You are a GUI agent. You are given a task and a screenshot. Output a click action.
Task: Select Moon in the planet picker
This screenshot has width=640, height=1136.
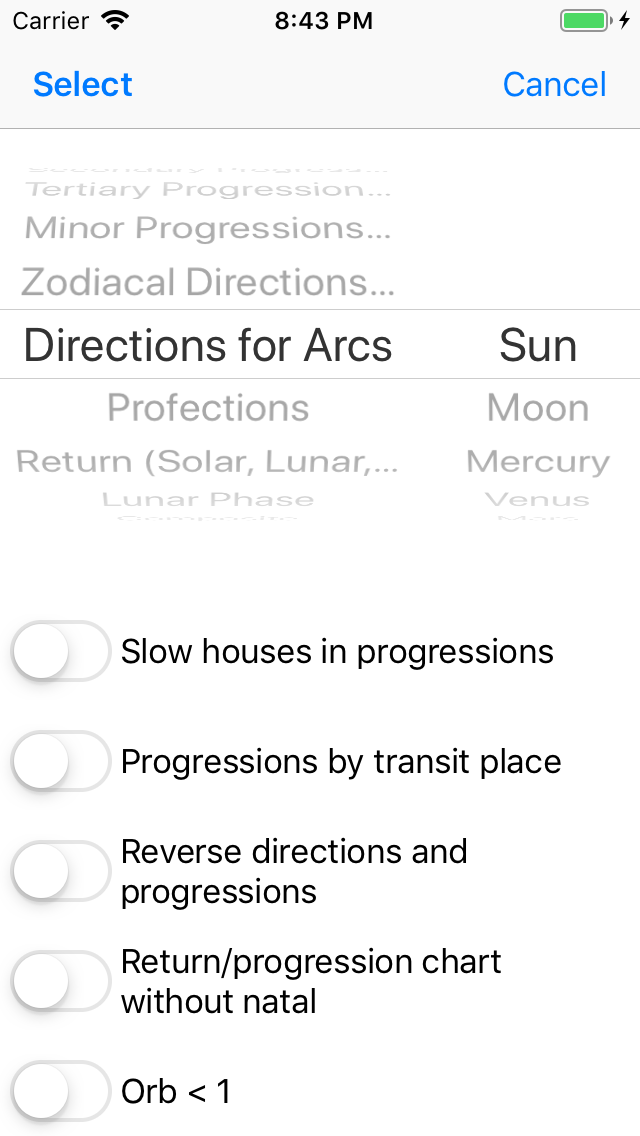pyautogui.click(x=538, y=408)
